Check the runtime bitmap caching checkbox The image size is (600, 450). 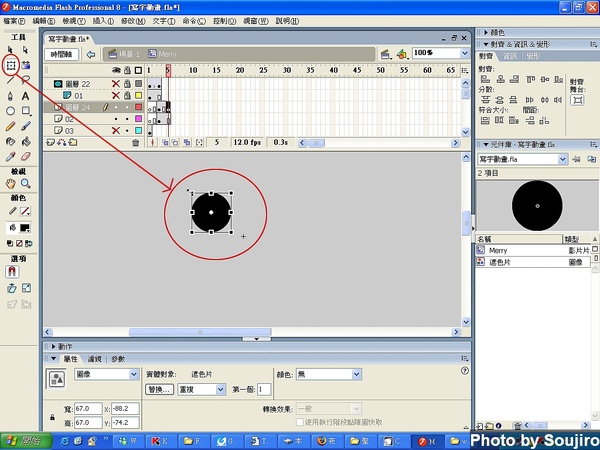pyautogui.click(x=300, y=422)
